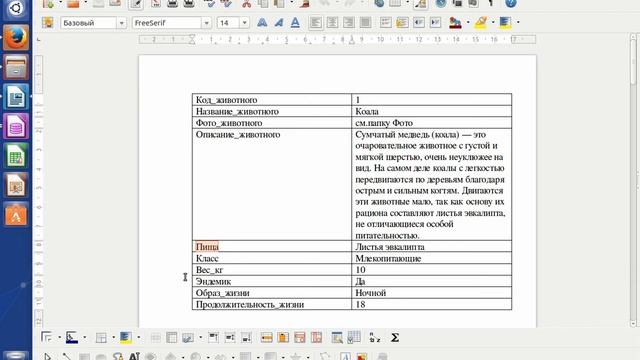Launch Firefox from the launcher
The width and height of the screenshot is (640, 360).
(x=16, y=38)
